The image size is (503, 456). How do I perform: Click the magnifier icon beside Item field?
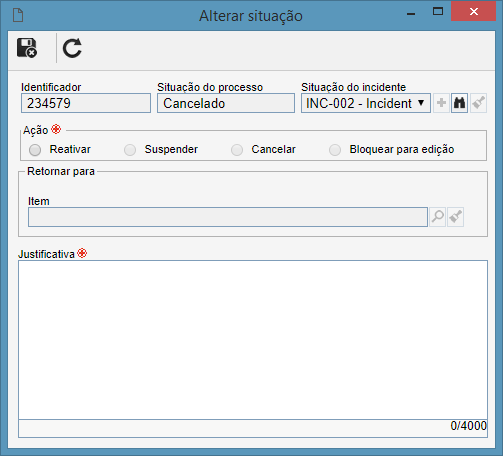pyautogui.click(x=438, y=217)
